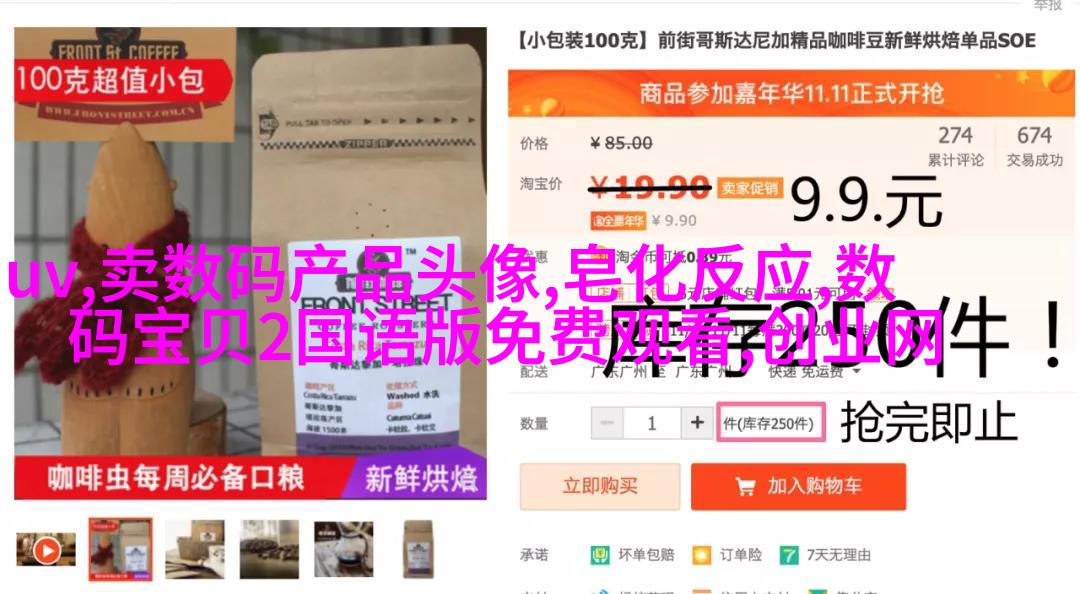Click the 订单险 order insurance icon
This screenshot has height=594, width=1080.
[701, 555]
